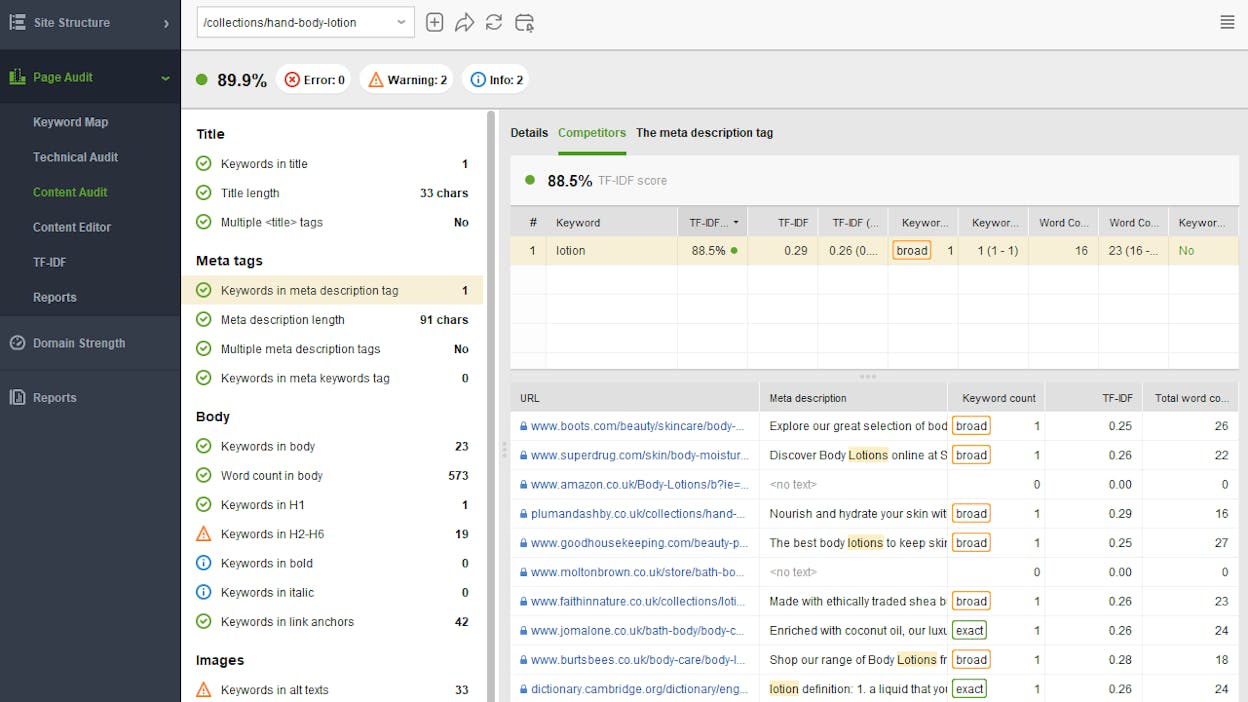Click the Info: 2 badge
This screenshot has height=702, width=1248.
[496, 80]
